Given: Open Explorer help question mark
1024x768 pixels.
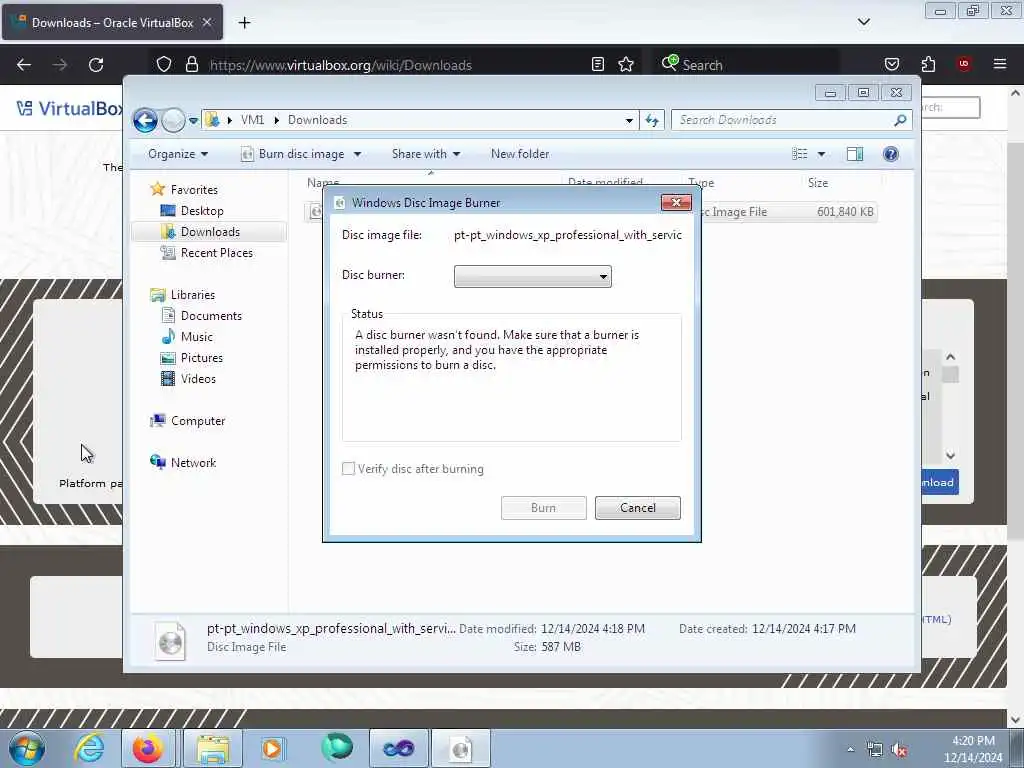Looking at the screenshot, I should pos(891,154).
